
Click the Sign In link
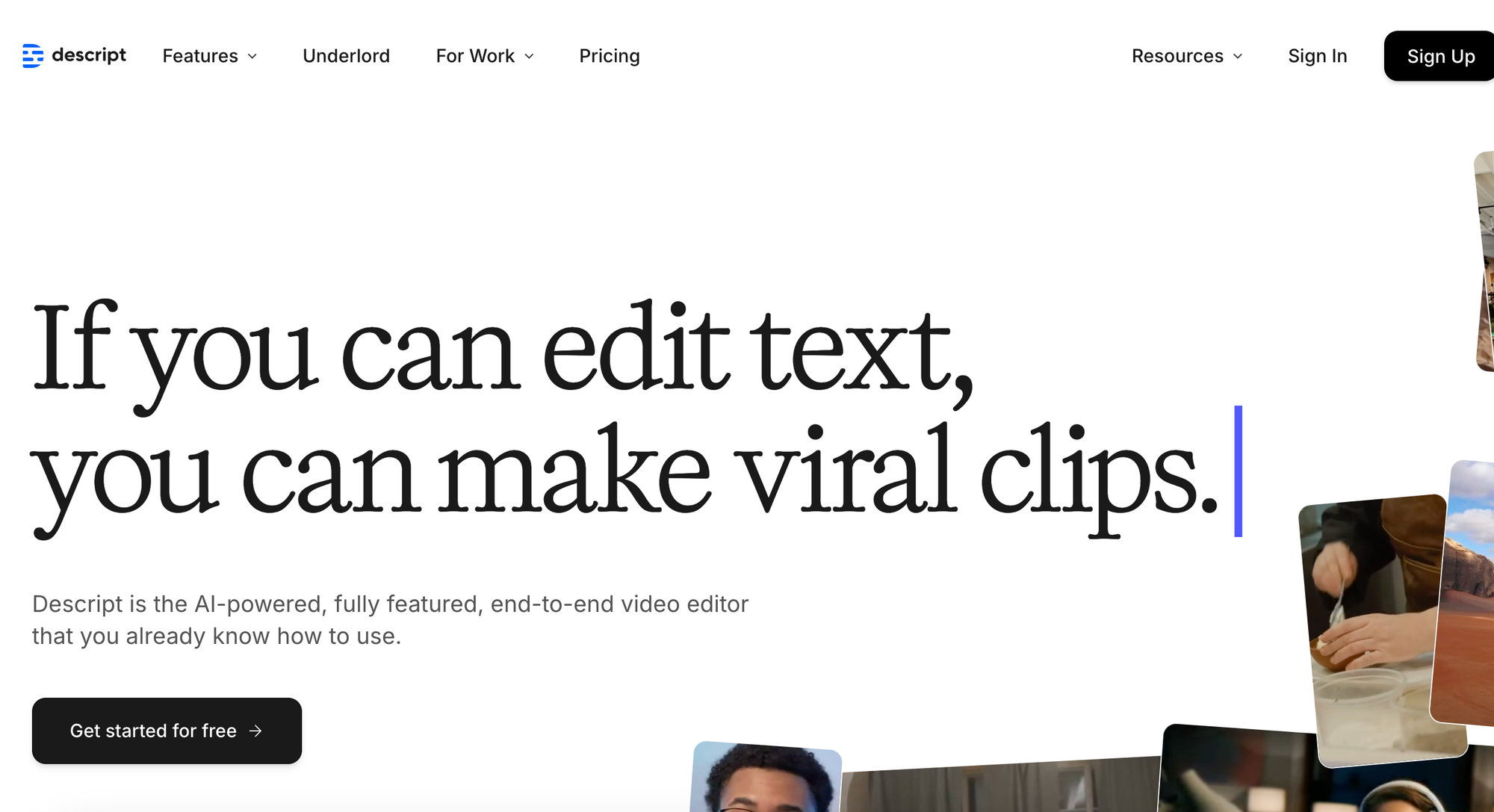[x=1317, y=56]
